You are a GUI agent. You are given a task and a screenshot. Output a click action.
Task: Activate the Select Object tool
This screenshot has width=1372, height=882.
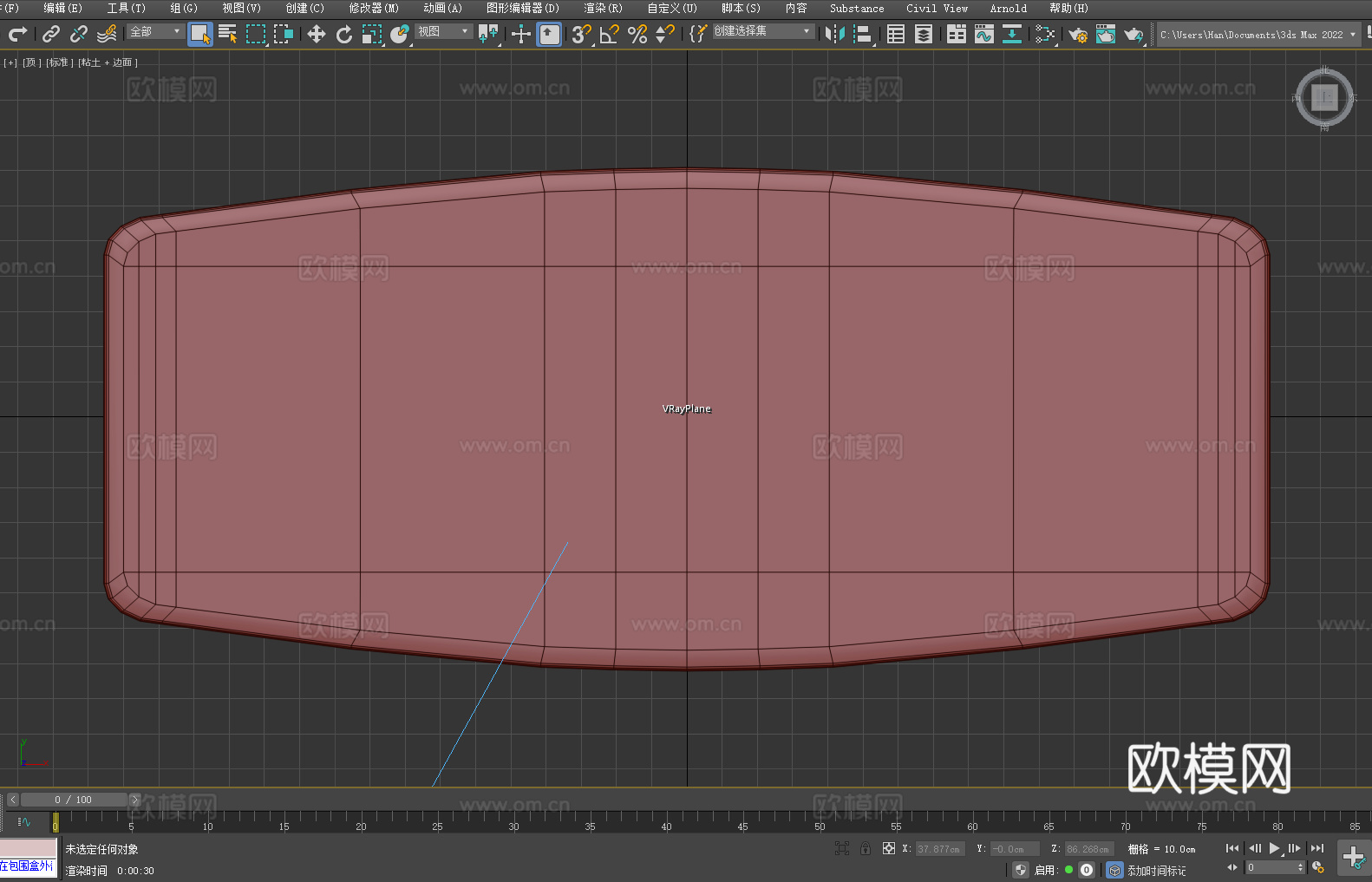[200, 34]
